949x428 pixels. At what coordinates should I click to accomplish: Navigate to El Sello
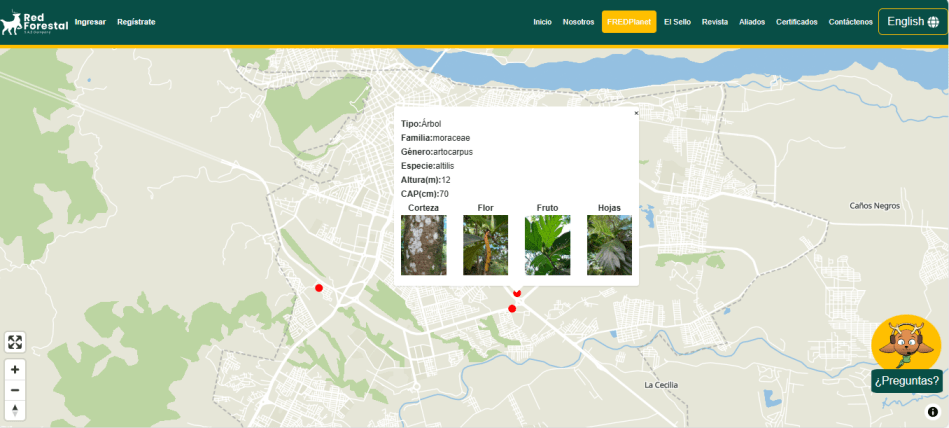[677, 22]
